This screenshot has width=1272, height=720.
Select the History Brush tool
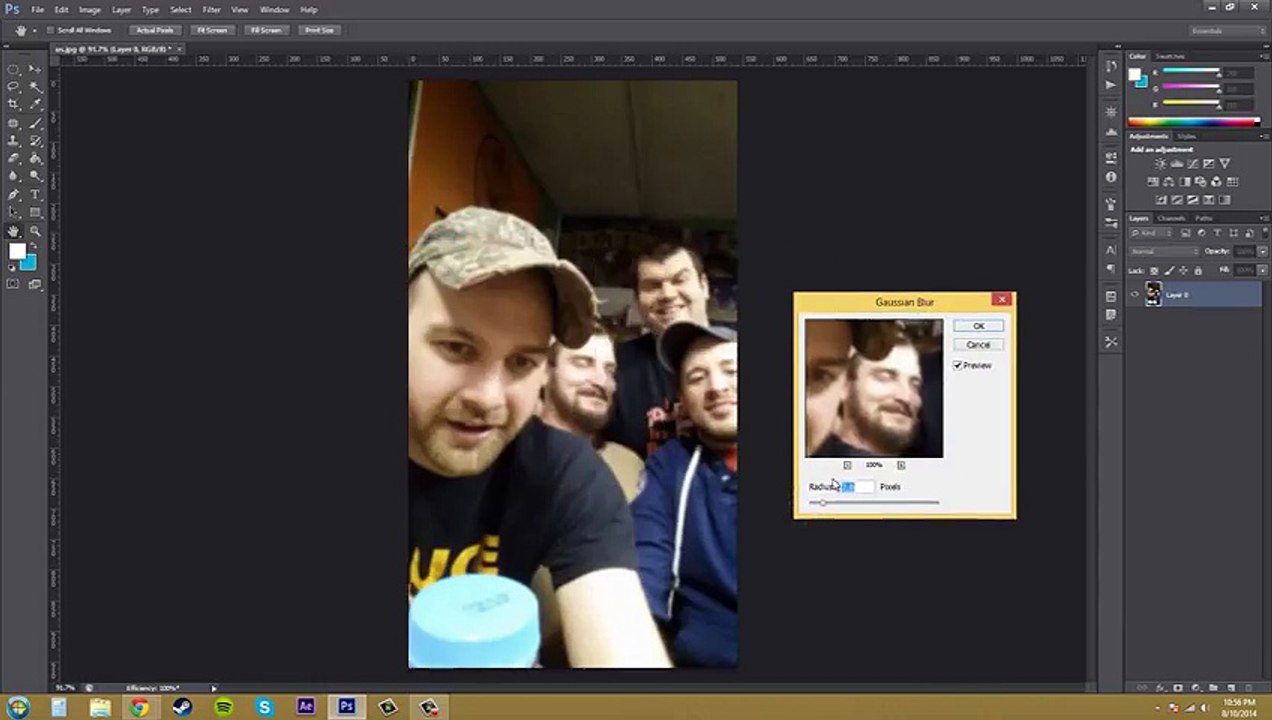[35, 140]
